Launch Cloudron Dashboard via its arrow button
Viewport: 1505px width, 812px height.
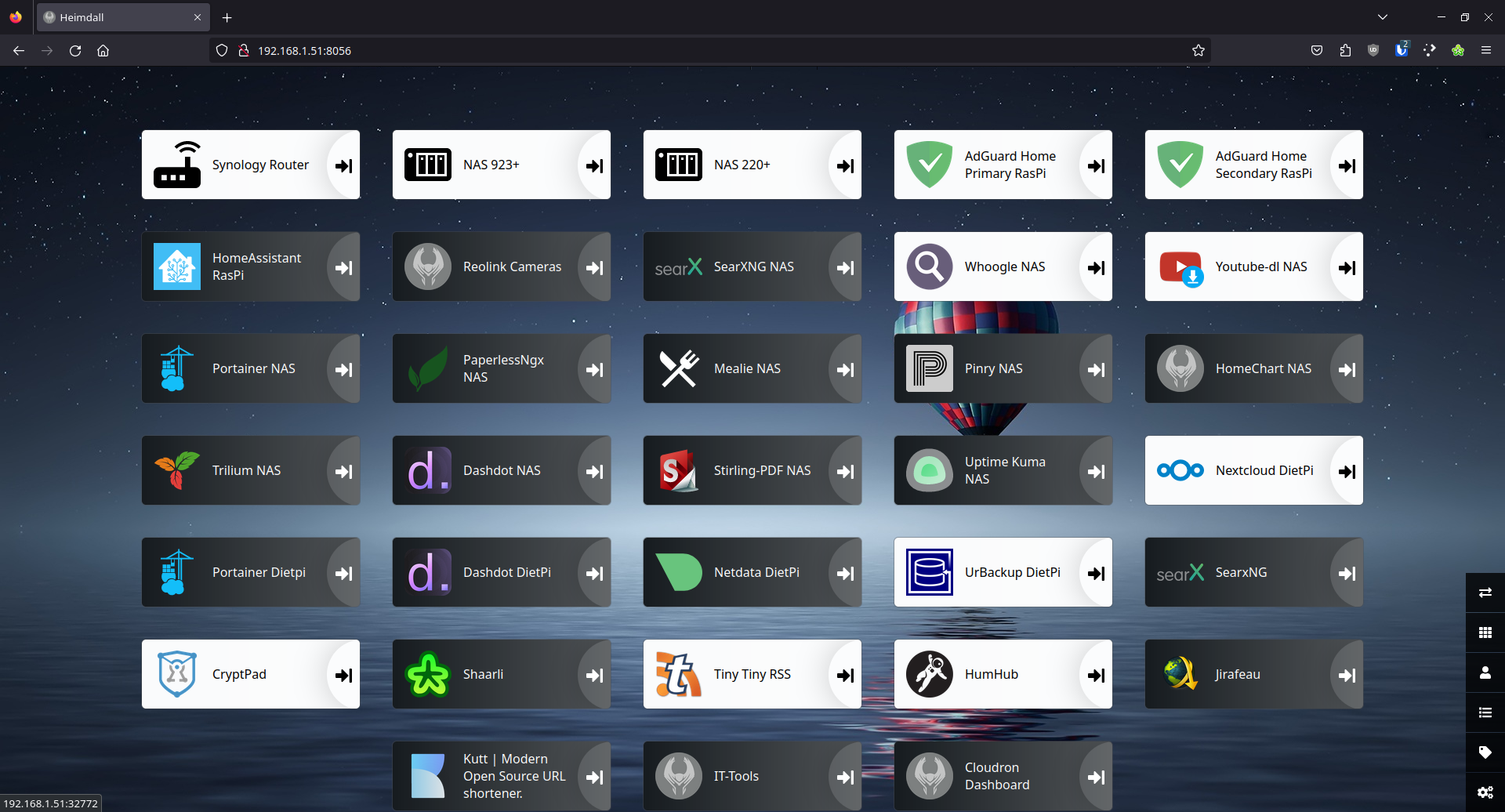click(x=1097, y=777)
